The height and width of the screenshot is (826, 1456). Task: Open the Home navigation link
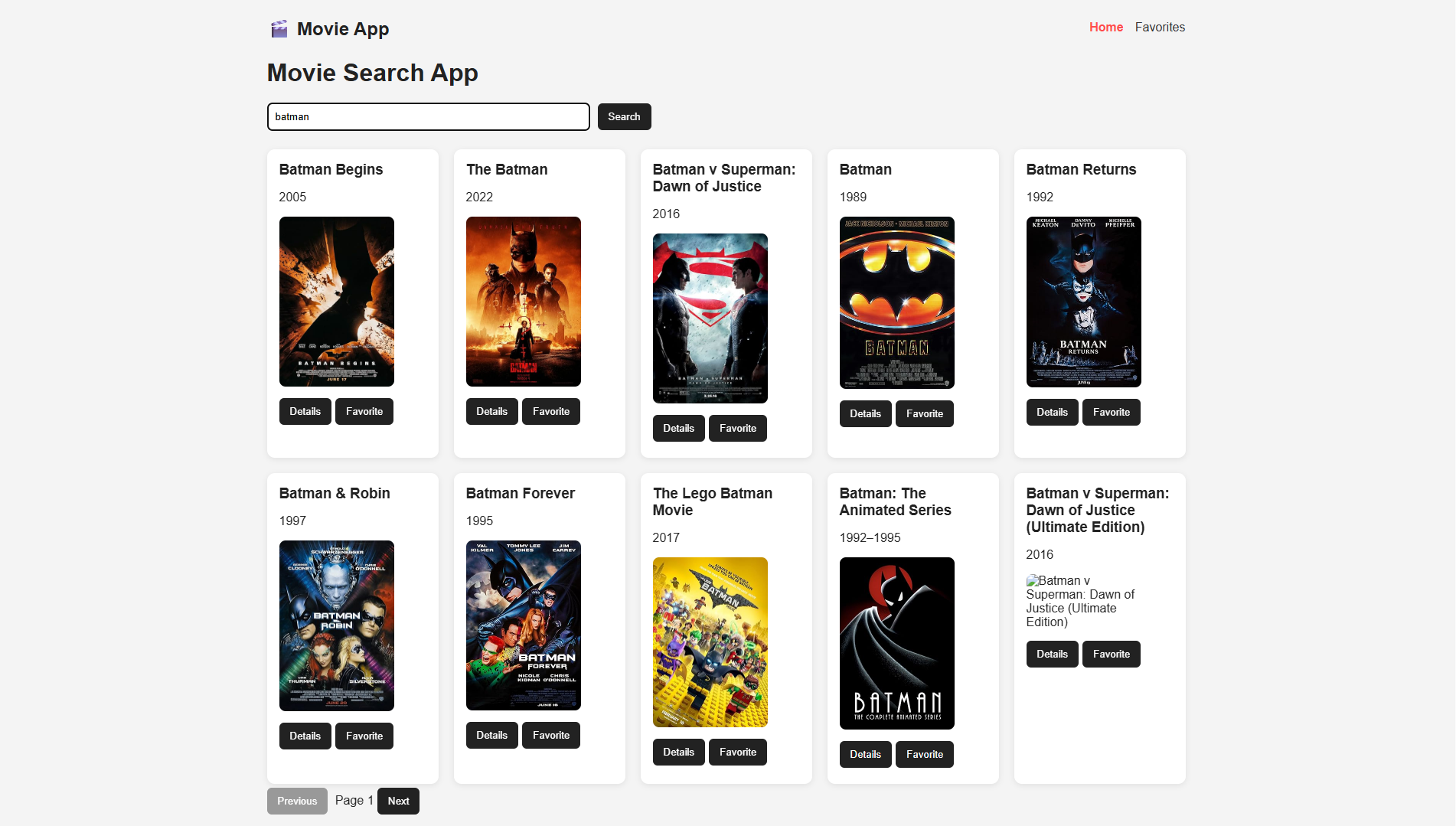point(1106,28)
